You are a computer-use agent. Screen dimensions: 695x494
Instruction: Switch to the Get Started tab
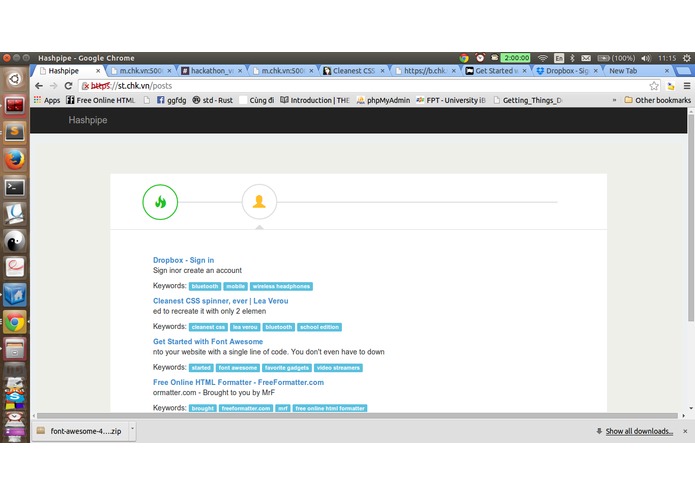click(x=496, y=71)
